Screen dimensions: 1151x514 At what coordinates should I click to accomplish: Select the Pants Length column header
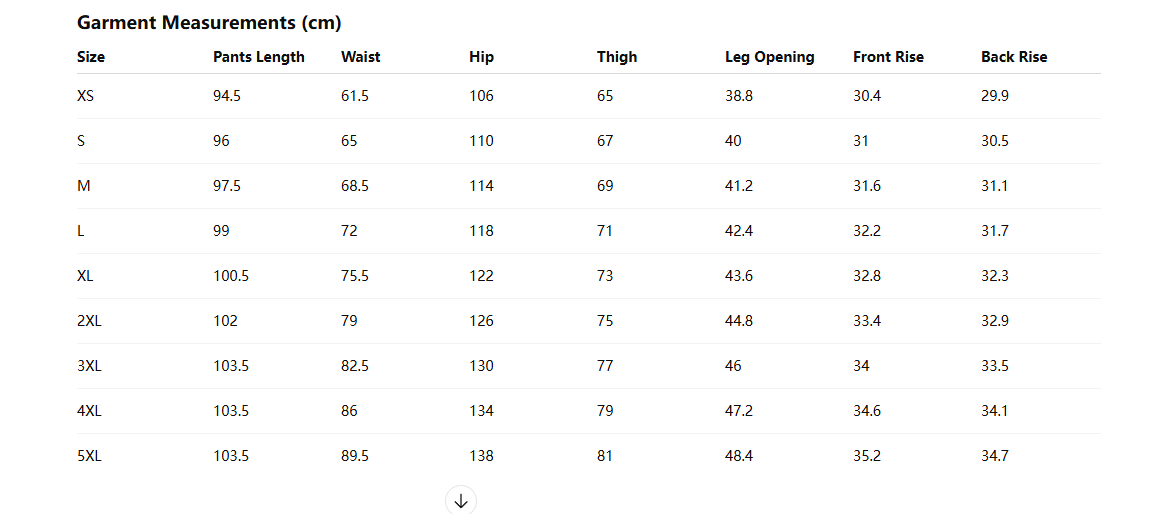click(x=258, y=57)
